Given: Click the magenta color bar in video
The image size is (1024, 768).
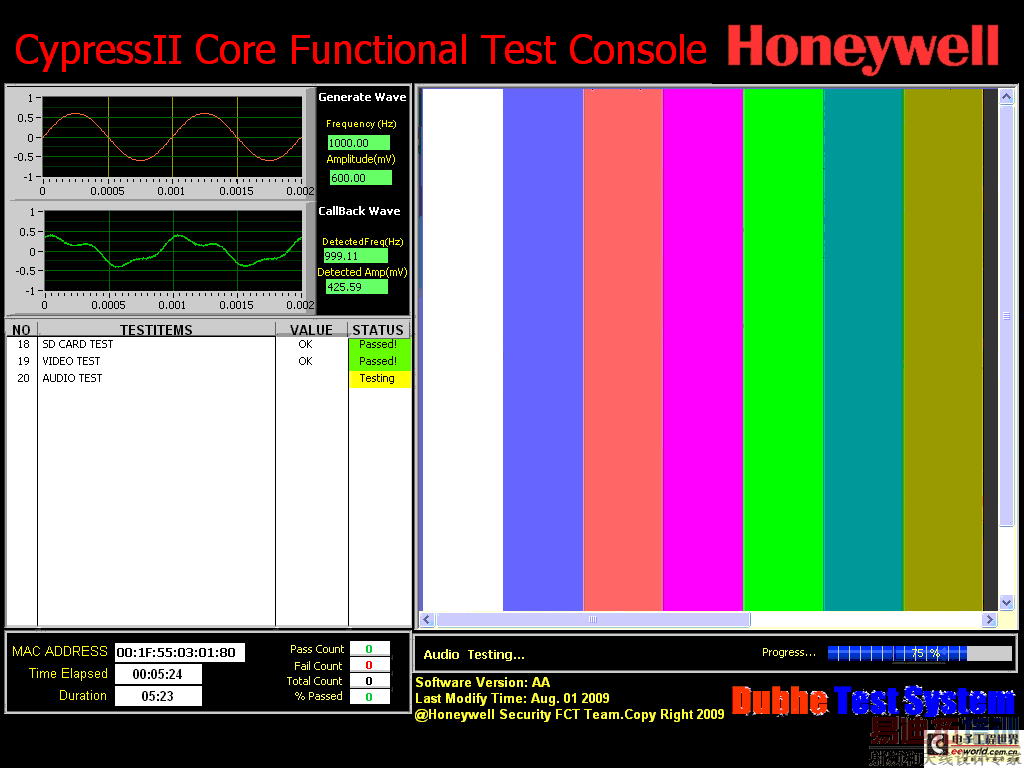Looking at the screenshot, I should pos(703,349).
